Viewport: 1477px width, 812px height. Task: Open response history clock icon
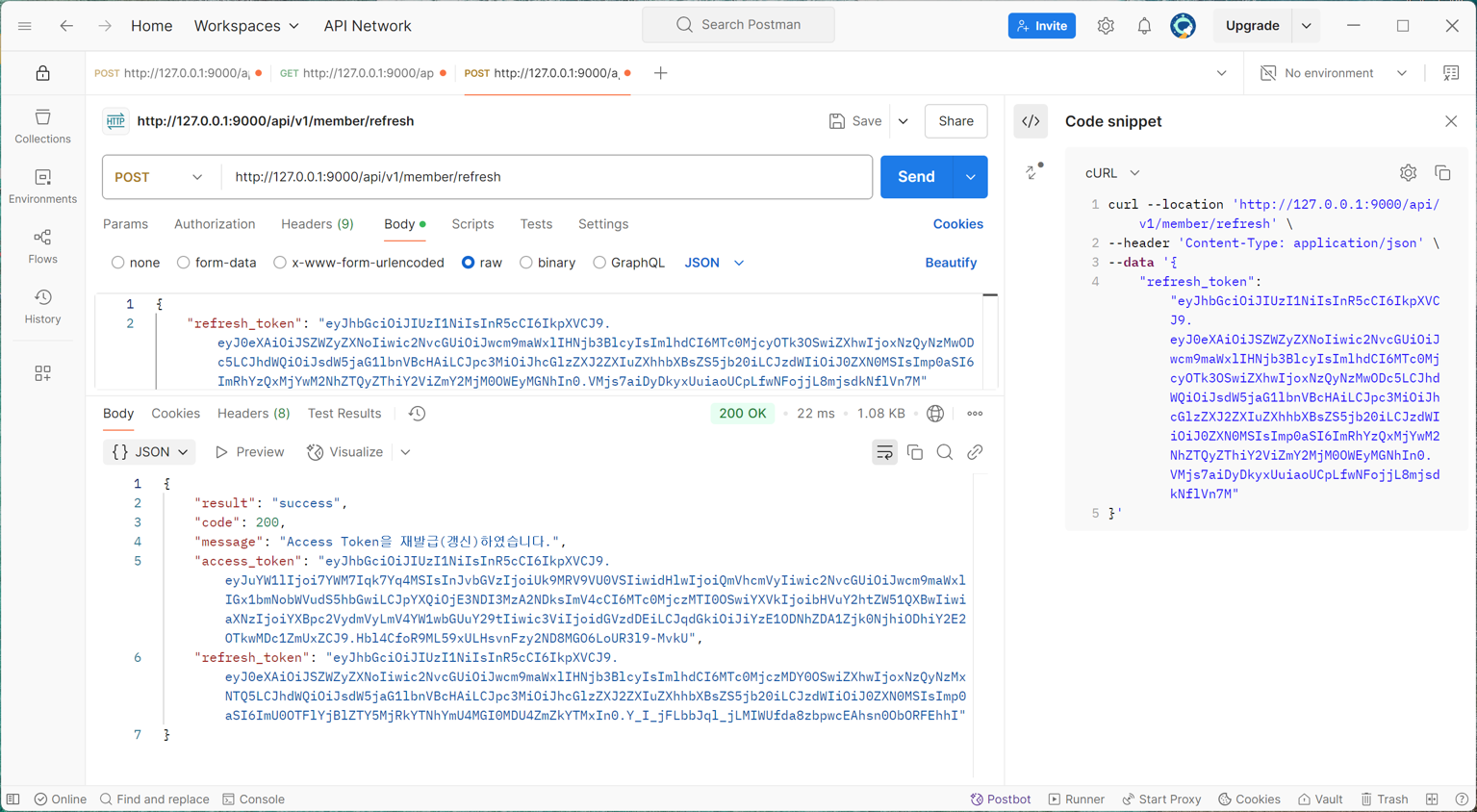tap(417, 414)
